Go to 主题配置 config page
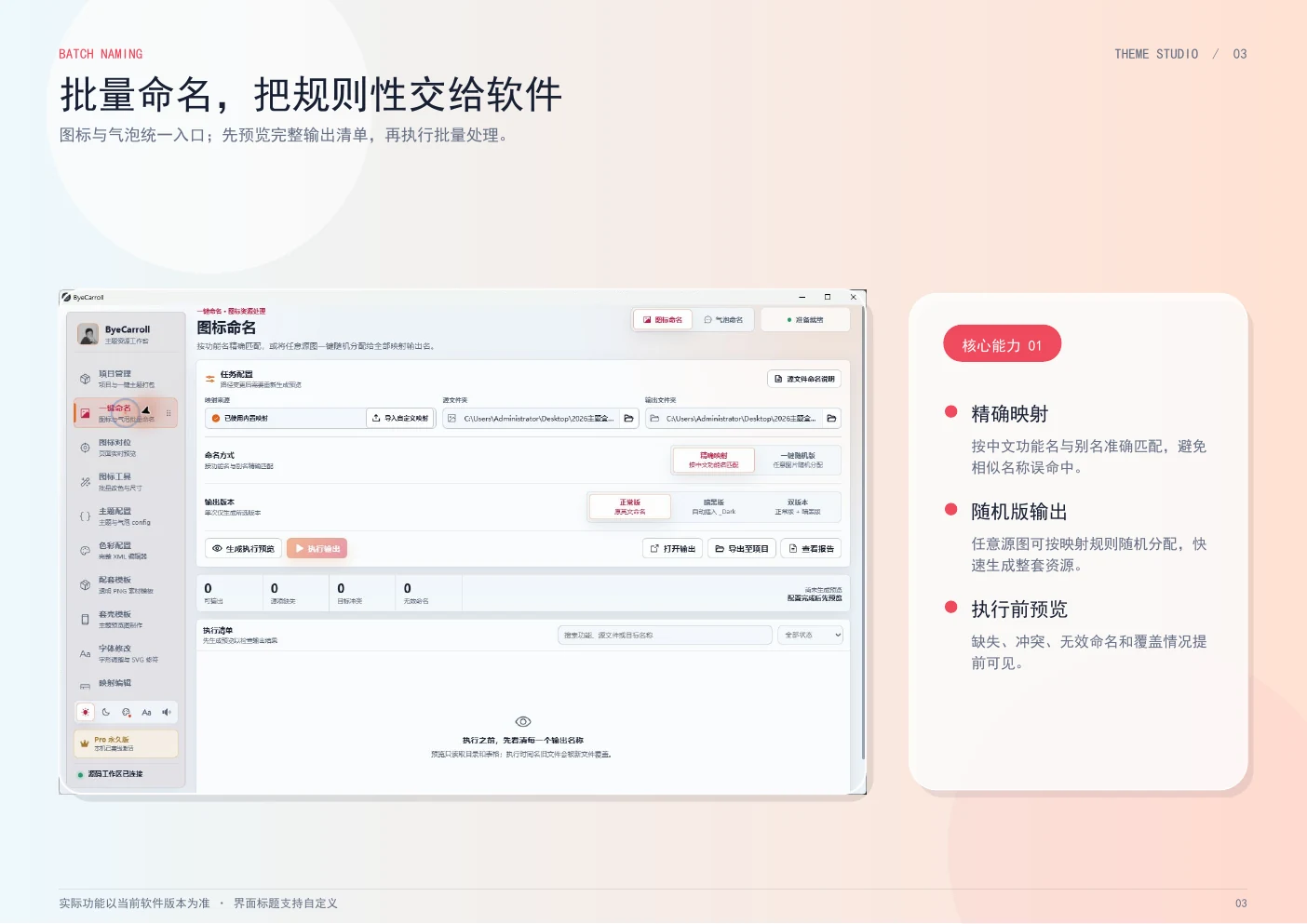1307x924 pixels. pyautogui.click(x=126, y=516)
